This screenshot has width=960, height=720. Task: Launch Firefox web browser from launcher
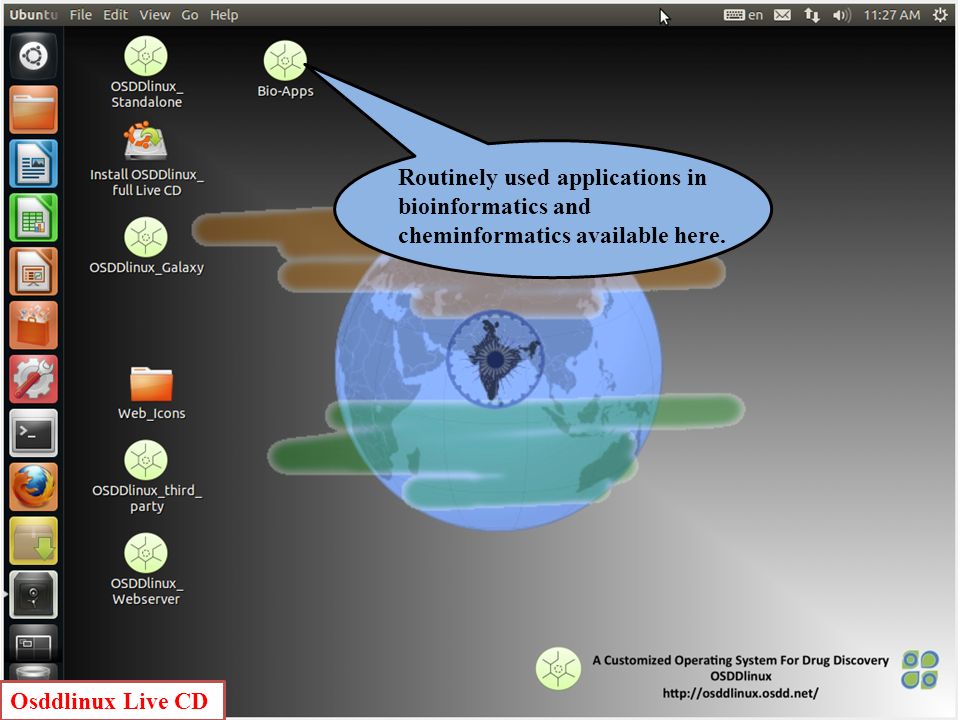(33, 487)
